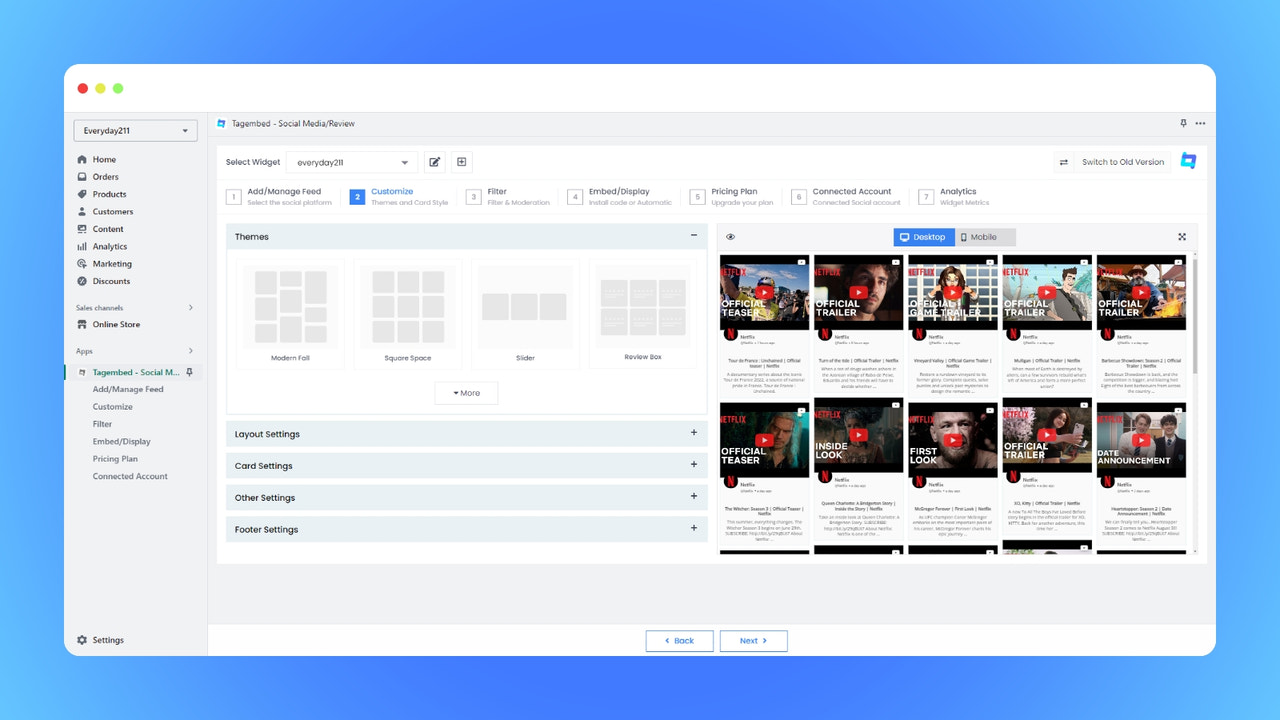The image size is (1280, 720).
Task: Open step 5 Pricing Plan tab
Action: click(x=733, y=196)
